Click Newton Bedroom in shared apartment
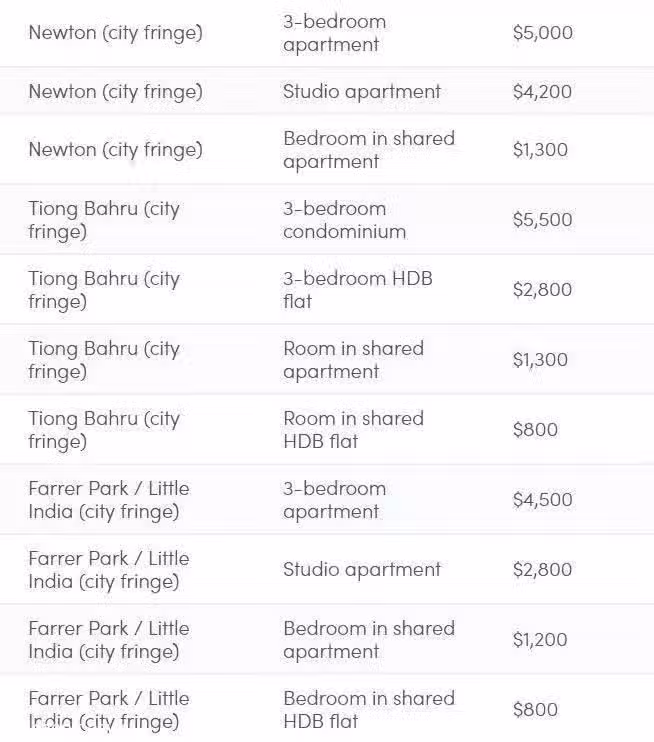The width and height of the screenshot is (654, 742). tap(369, 150)
